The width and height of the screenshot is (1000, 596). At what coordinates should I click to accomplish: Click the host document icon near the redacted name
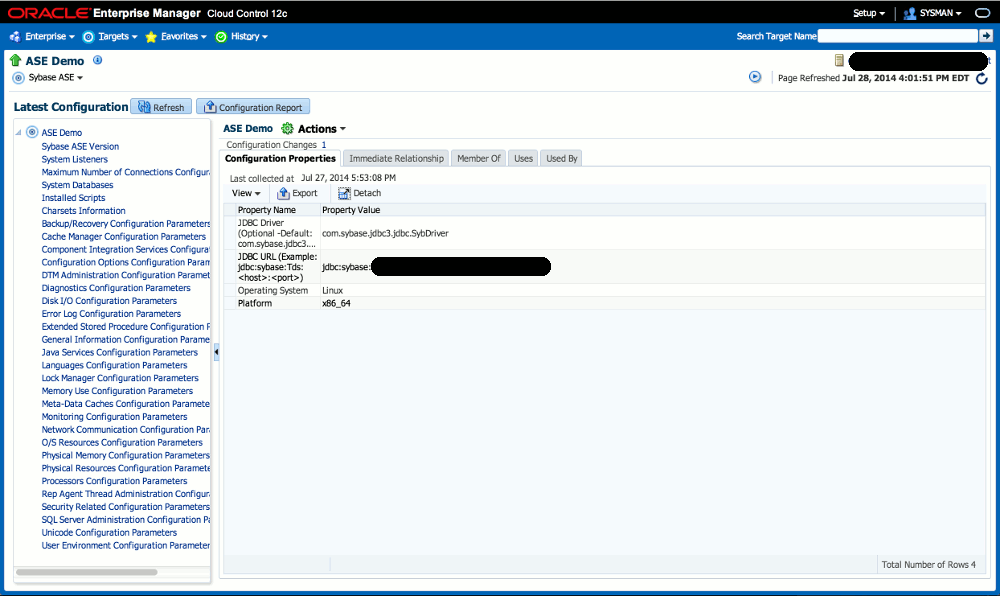tap(839, 60)
